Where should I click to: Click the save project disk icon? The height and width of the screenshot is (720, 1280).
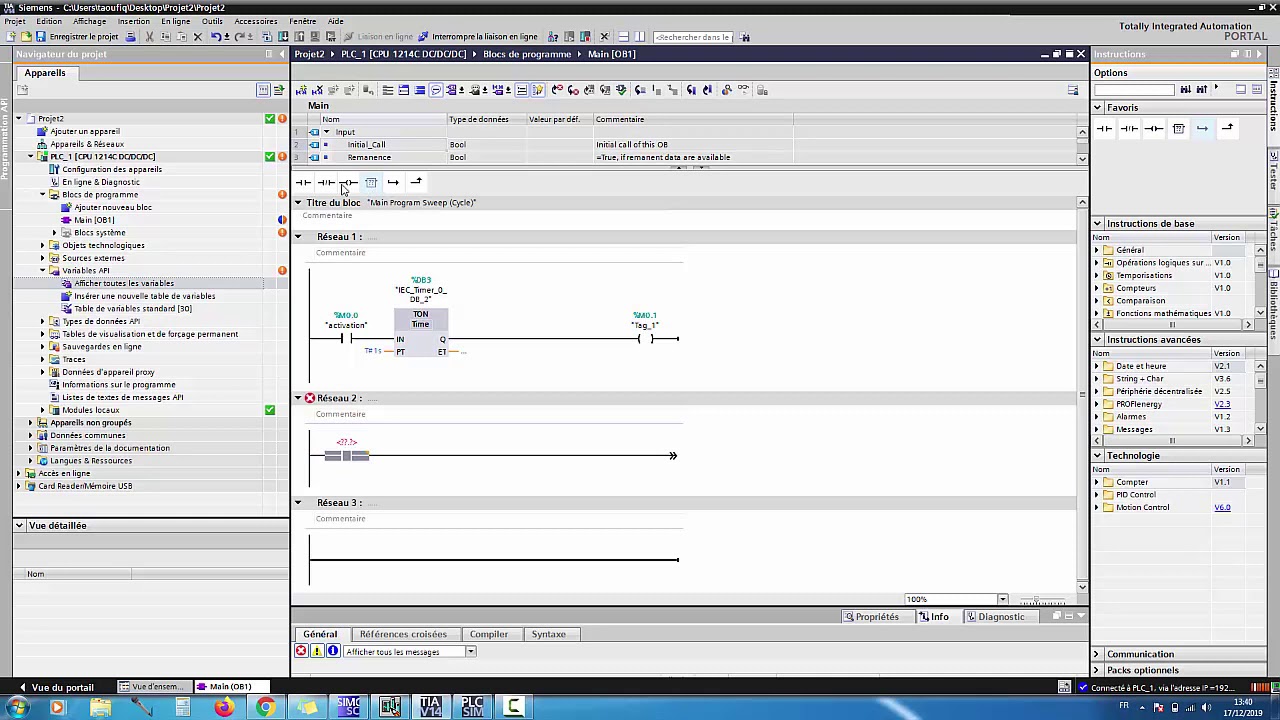[x=40, y=37]
